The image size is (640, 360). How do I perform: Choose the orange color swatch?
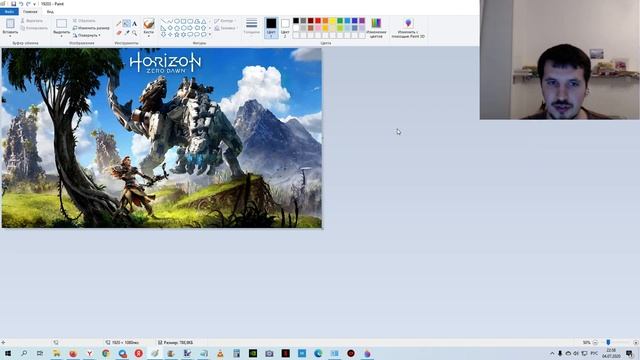(x=325, y=21)
